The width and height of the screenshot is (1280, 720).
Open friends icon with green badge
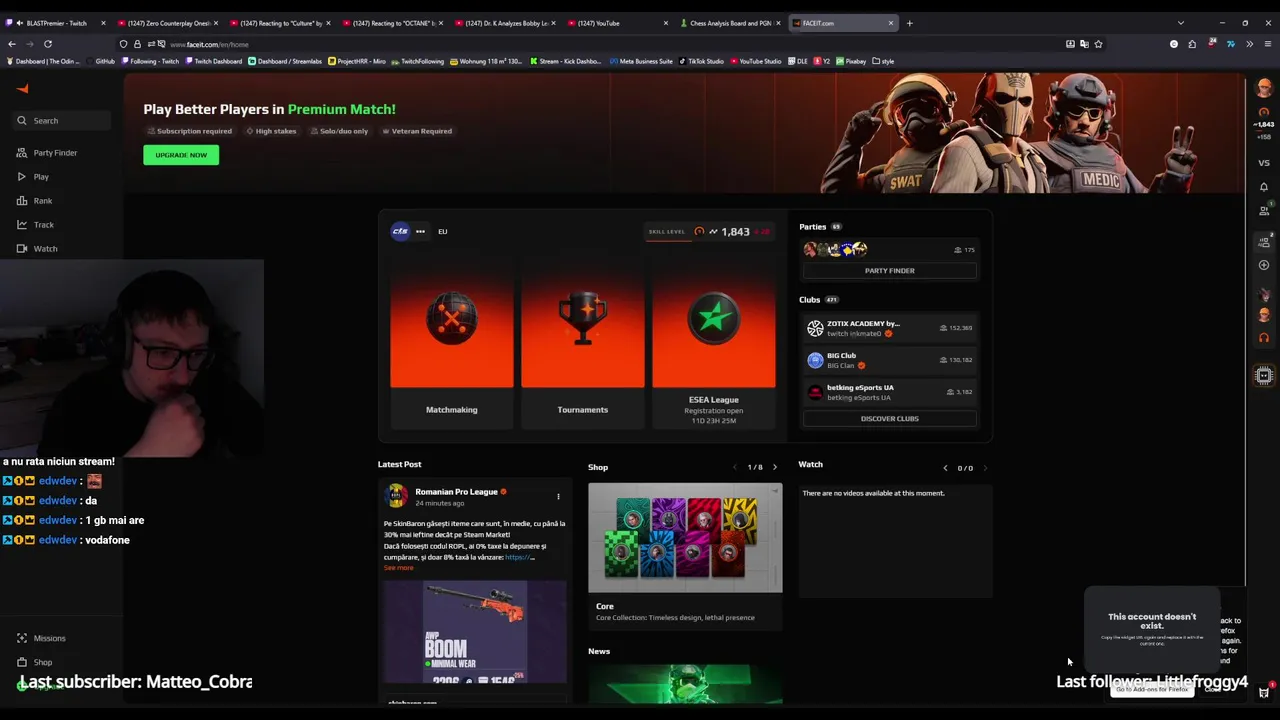pyautogui.click(x=1265, y=210)
